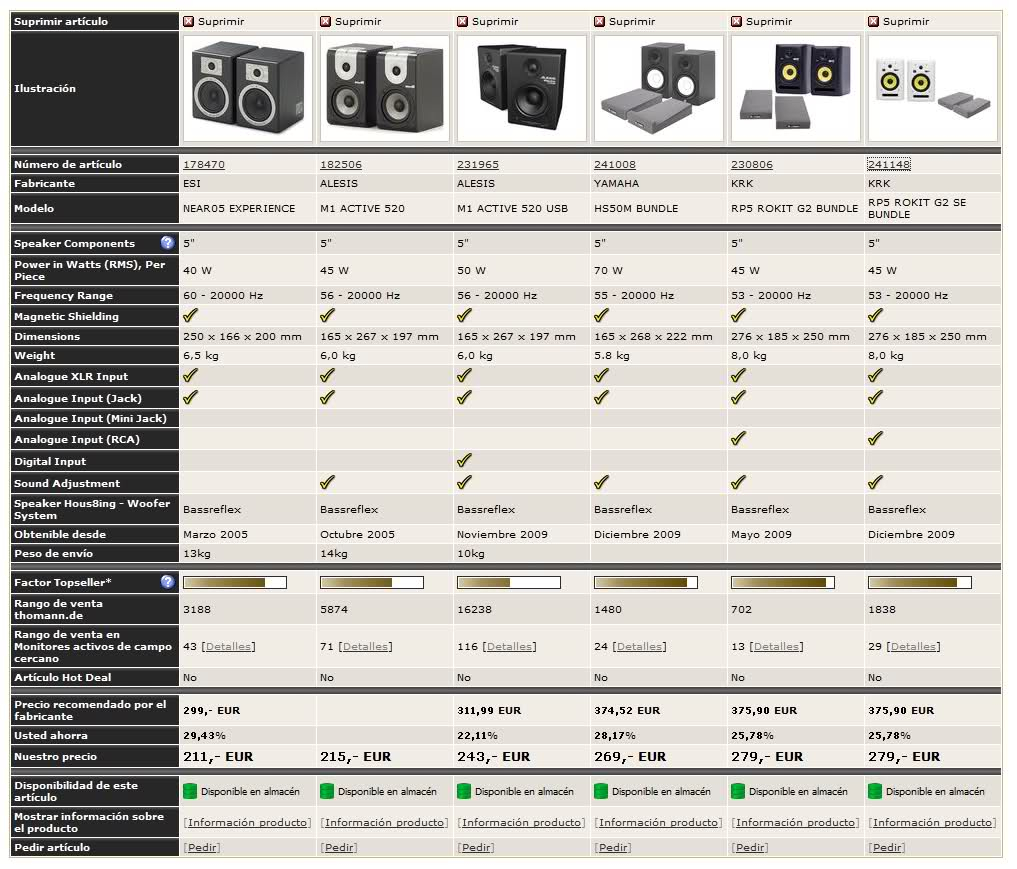The image size is (1017, 869).
Task: Open Detalles link for sales rank 13
Action: [x=776, y=647]
